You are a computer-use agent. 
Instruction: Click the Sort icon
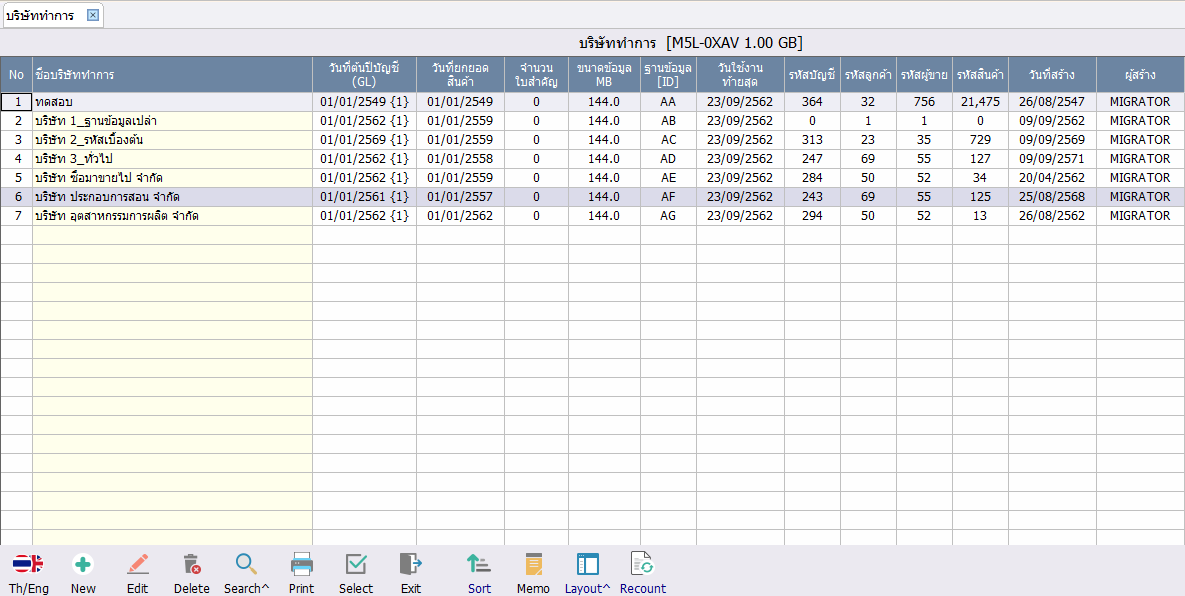click(479, 564)
